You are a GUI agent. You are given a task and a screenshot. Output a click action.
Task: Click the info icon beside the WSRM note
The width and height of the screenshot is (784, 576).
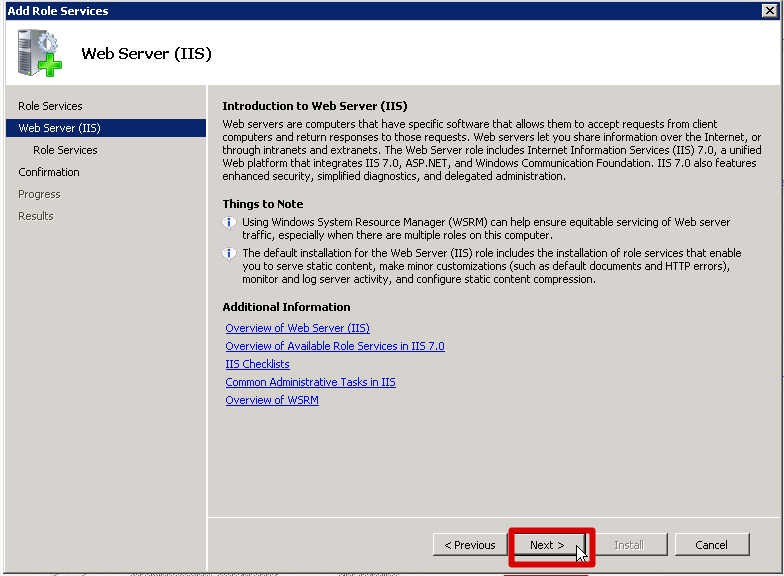(x=229, y=222)
